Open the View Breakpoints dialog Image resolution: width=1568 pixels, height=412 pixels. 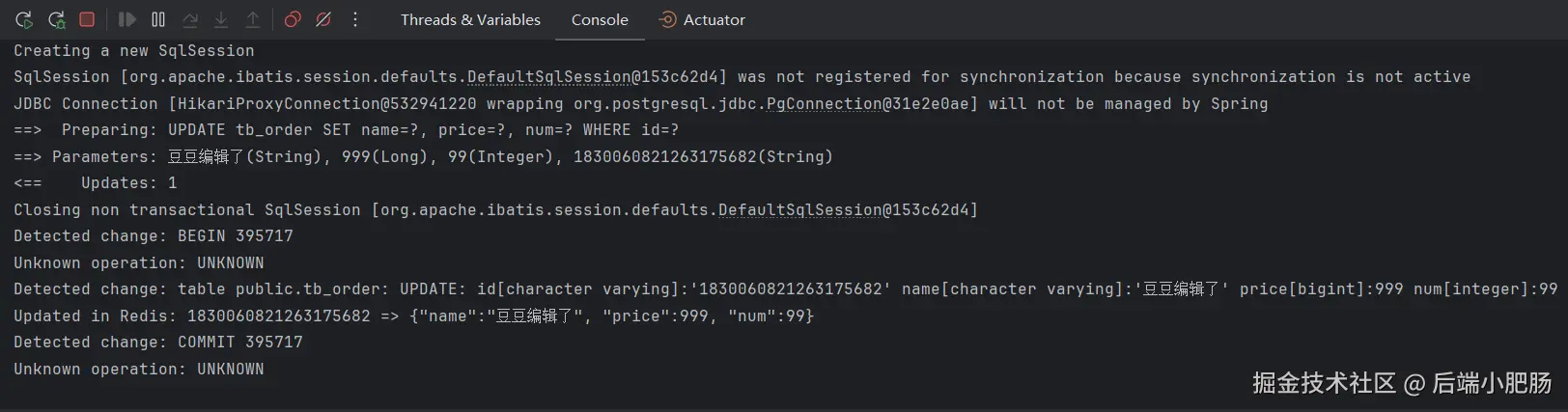tap(293, 19)
